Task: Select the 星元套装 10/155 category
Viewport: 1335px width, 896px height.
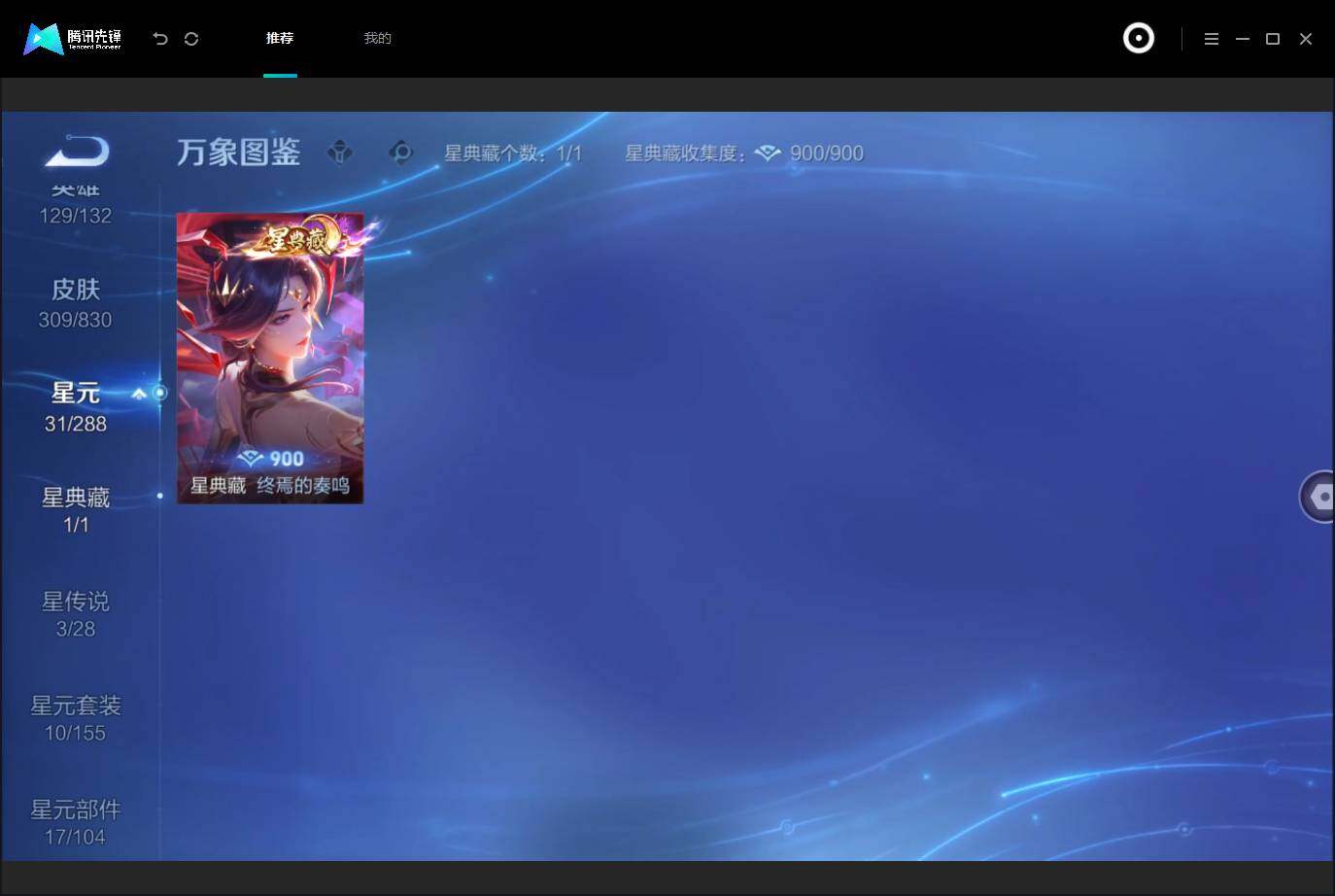Action: tap(76, 718)
